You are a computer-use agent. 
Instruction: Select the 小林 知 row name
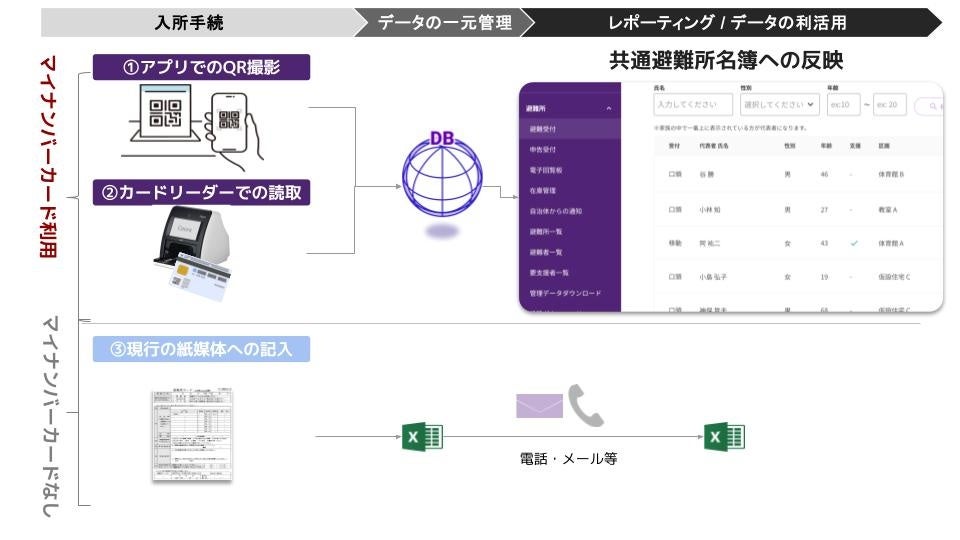tap(710, 210)
